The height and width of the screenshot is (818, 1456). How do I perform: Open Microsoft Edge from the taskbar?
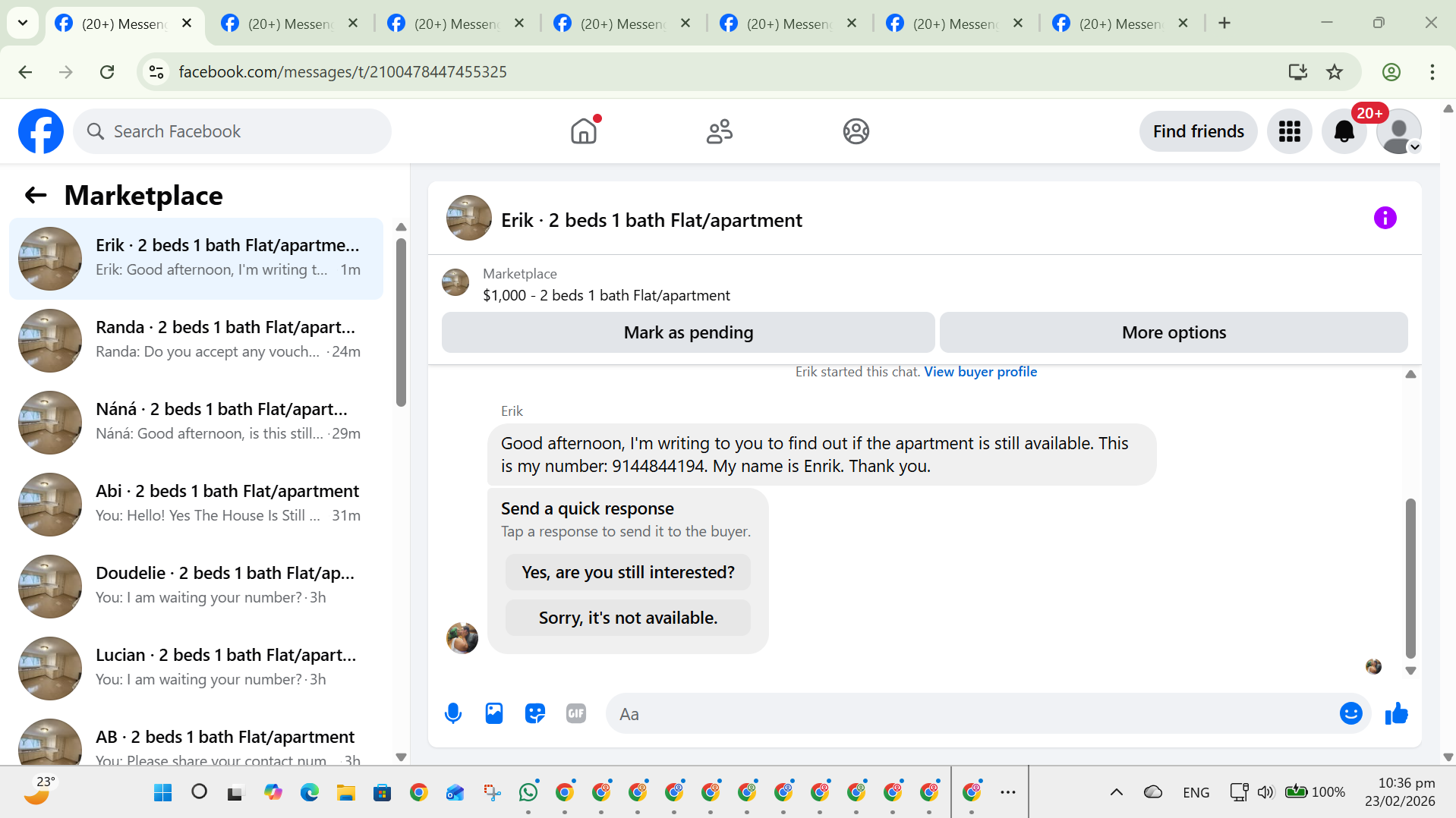click(310, 792)
